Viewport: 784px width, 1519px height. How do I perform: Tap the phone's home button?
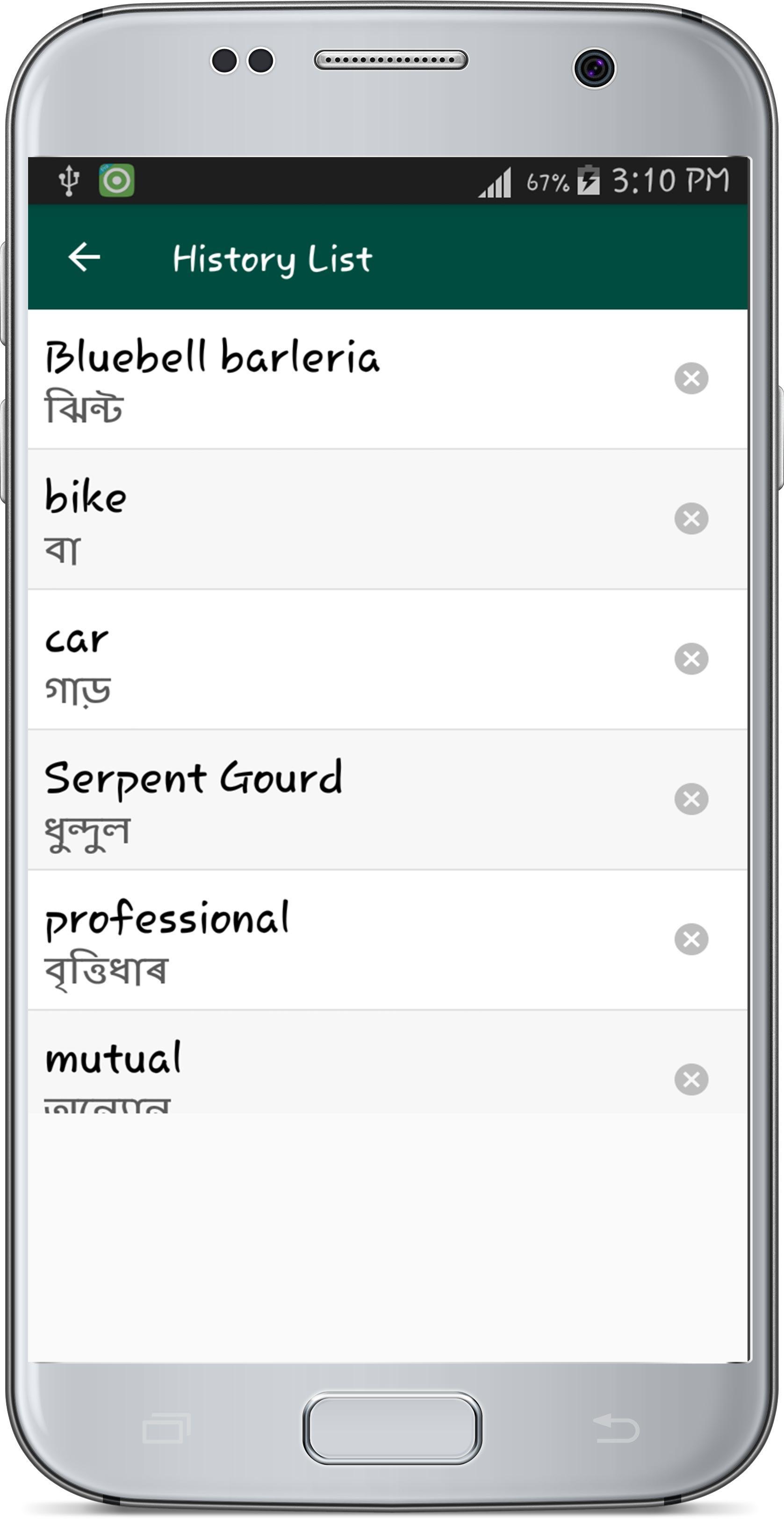392,1428
